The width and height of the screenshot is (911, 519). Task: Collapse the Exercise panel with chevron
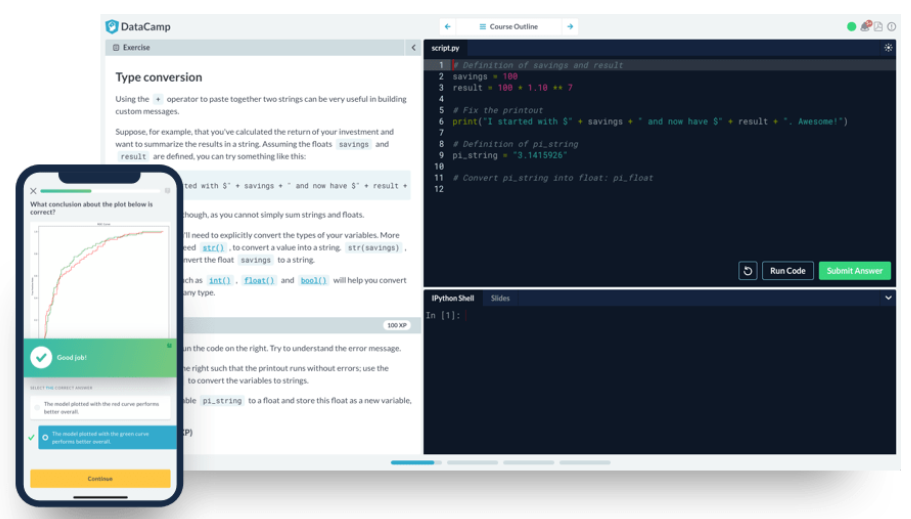[x=413, y=48]
